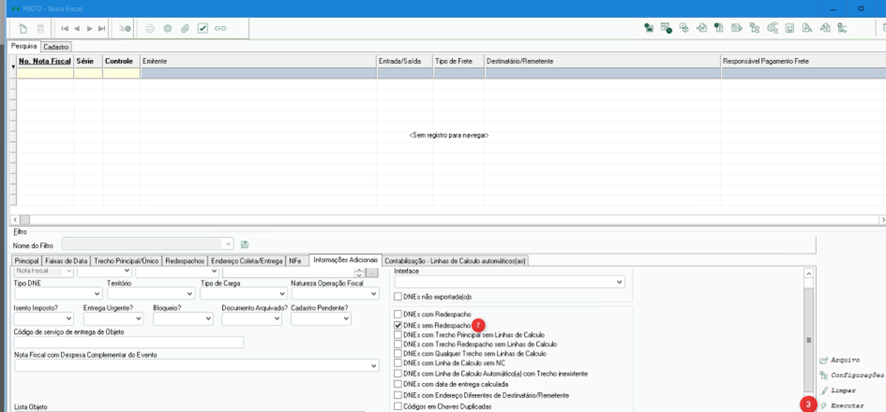This screenshot has height=412, width=886.
Task: Tick DNEs com Linha de Calculo sem NC
Action: pyautogui.click(x=398, y=363)
